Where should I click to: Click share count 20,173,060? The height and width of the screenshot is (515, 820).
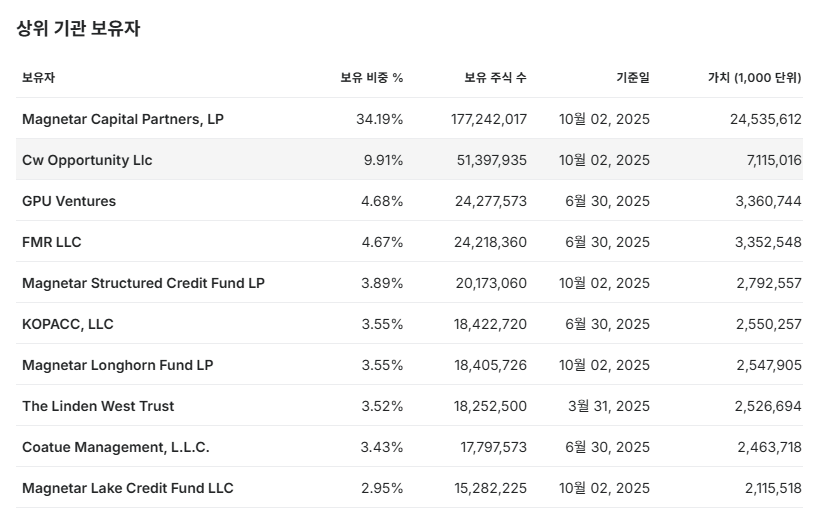point(491,283)
